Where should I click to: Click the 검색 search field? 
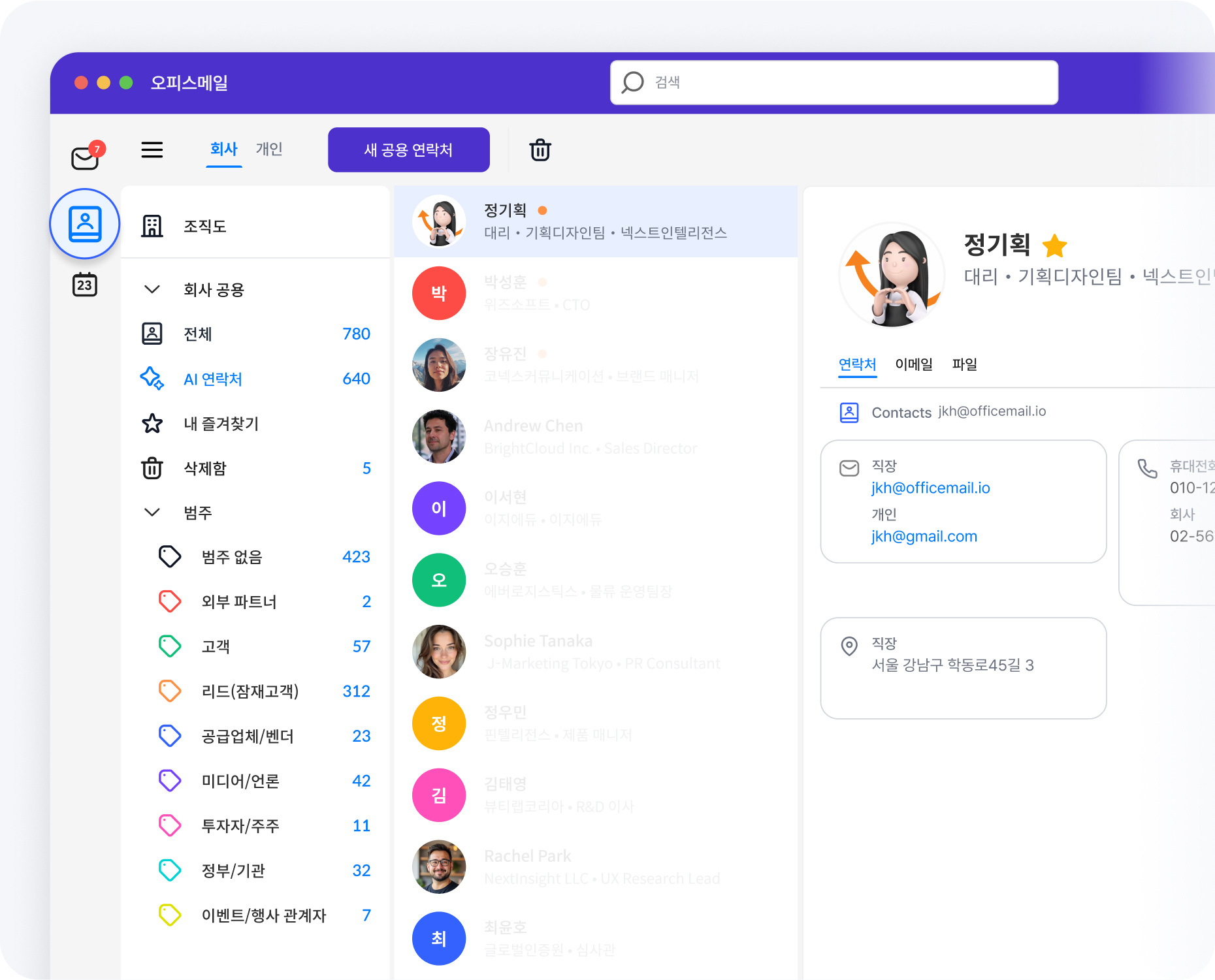[834, 83]
